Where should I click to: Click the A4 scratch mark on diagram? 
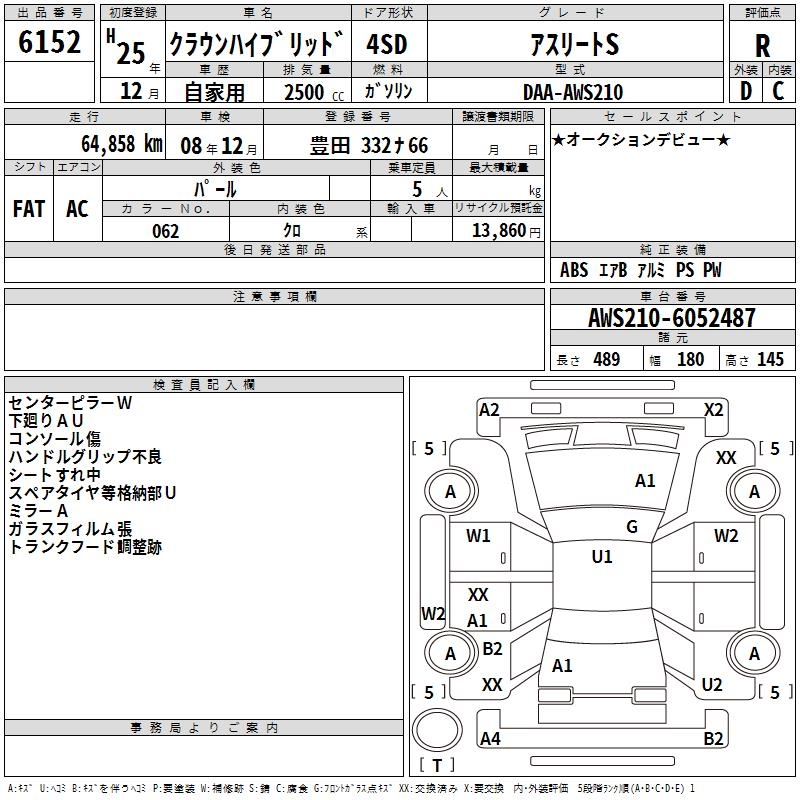[490, 739]
